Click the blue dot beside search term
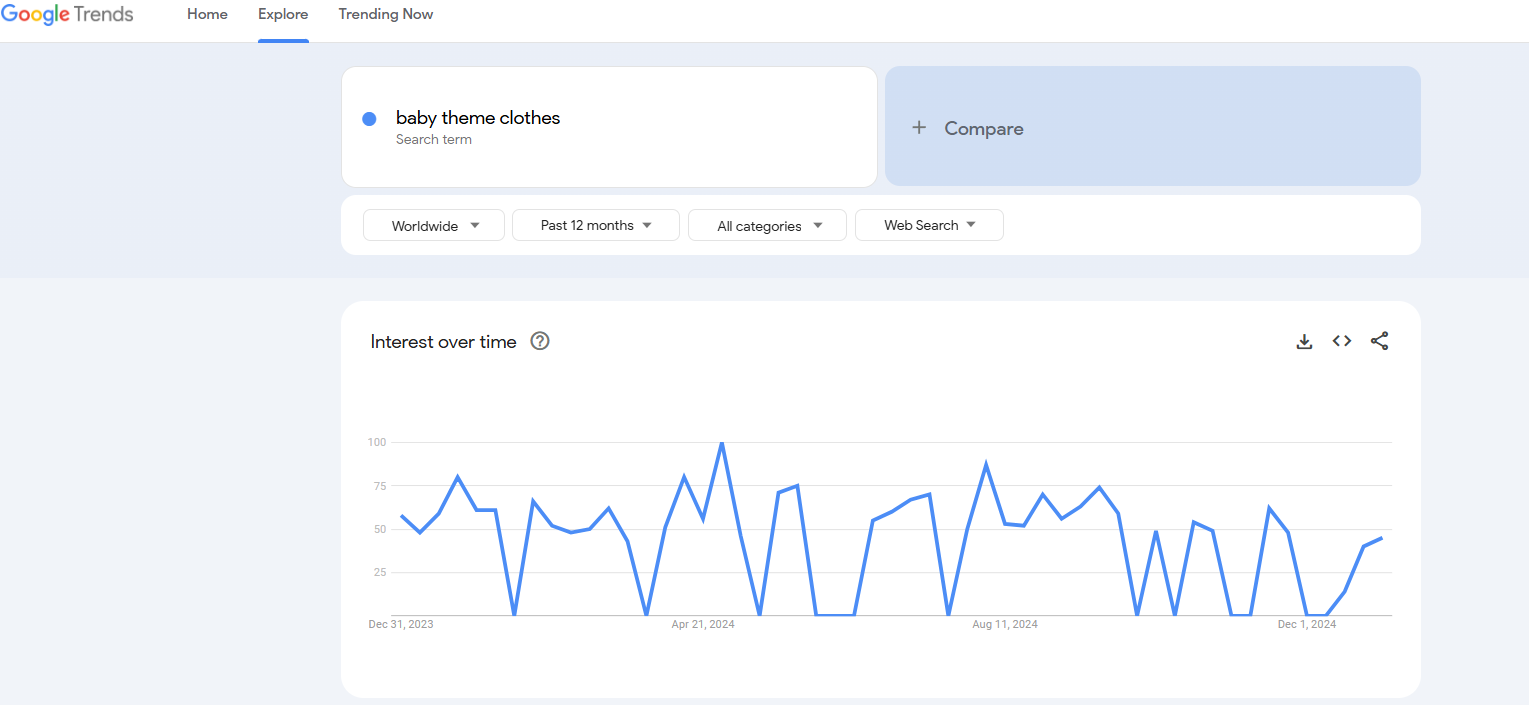 (369, 119)
